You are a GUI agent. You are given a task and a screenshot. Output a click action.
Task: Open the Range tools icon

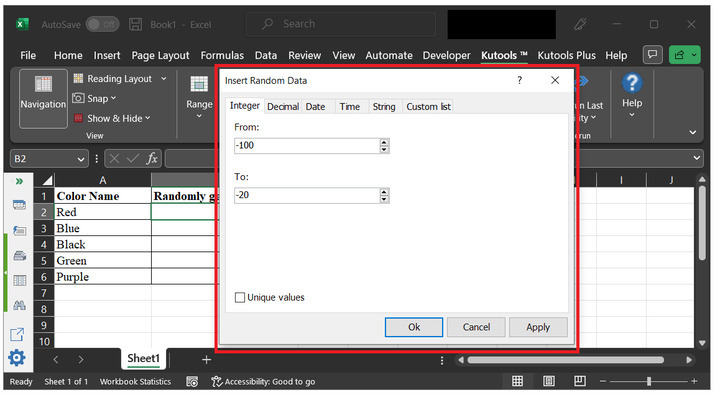(199, 83)
